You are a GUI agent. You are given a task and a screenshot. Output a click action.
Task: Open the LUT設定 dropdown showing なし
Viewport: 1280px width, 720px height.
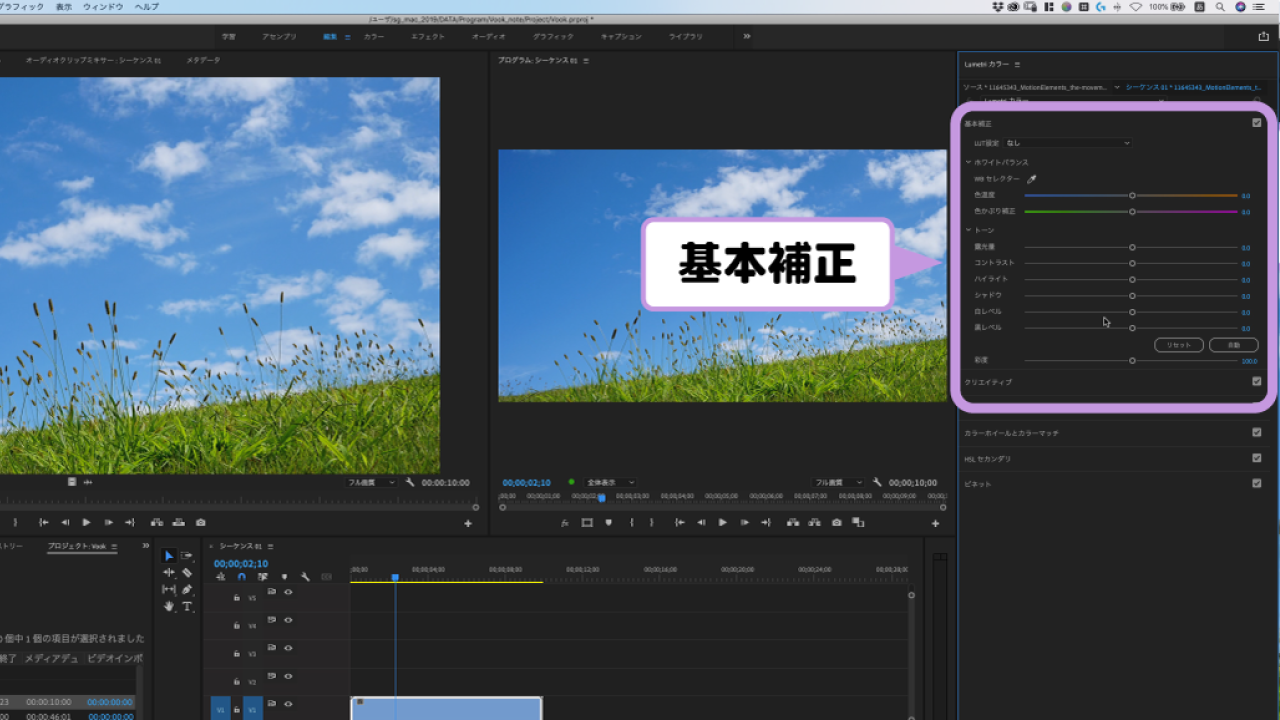pyautogui.click(x=1066, y=142)
